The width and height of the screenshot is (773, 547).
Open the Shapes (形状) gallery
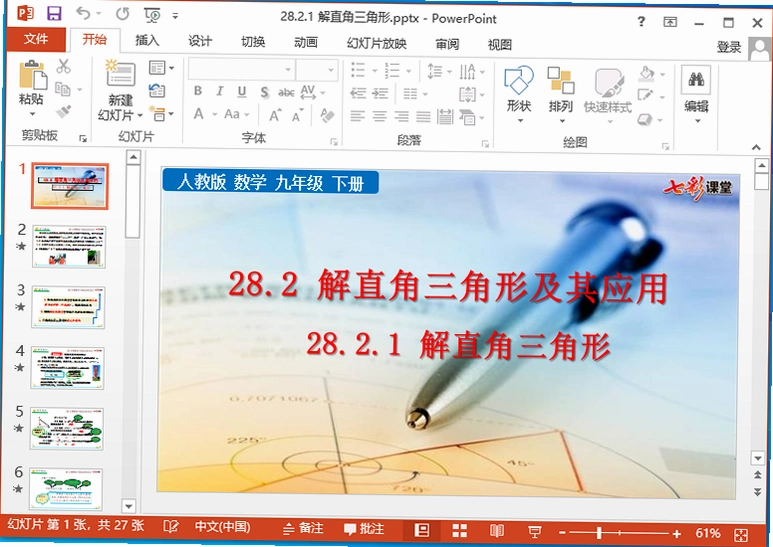(x=519, y=94)
